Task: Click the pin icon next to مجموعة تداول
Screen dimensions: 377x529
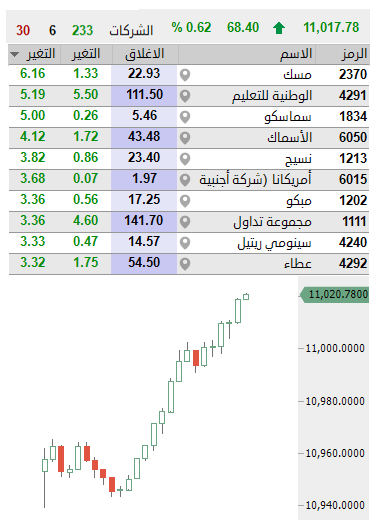Action: coord(185,222)
